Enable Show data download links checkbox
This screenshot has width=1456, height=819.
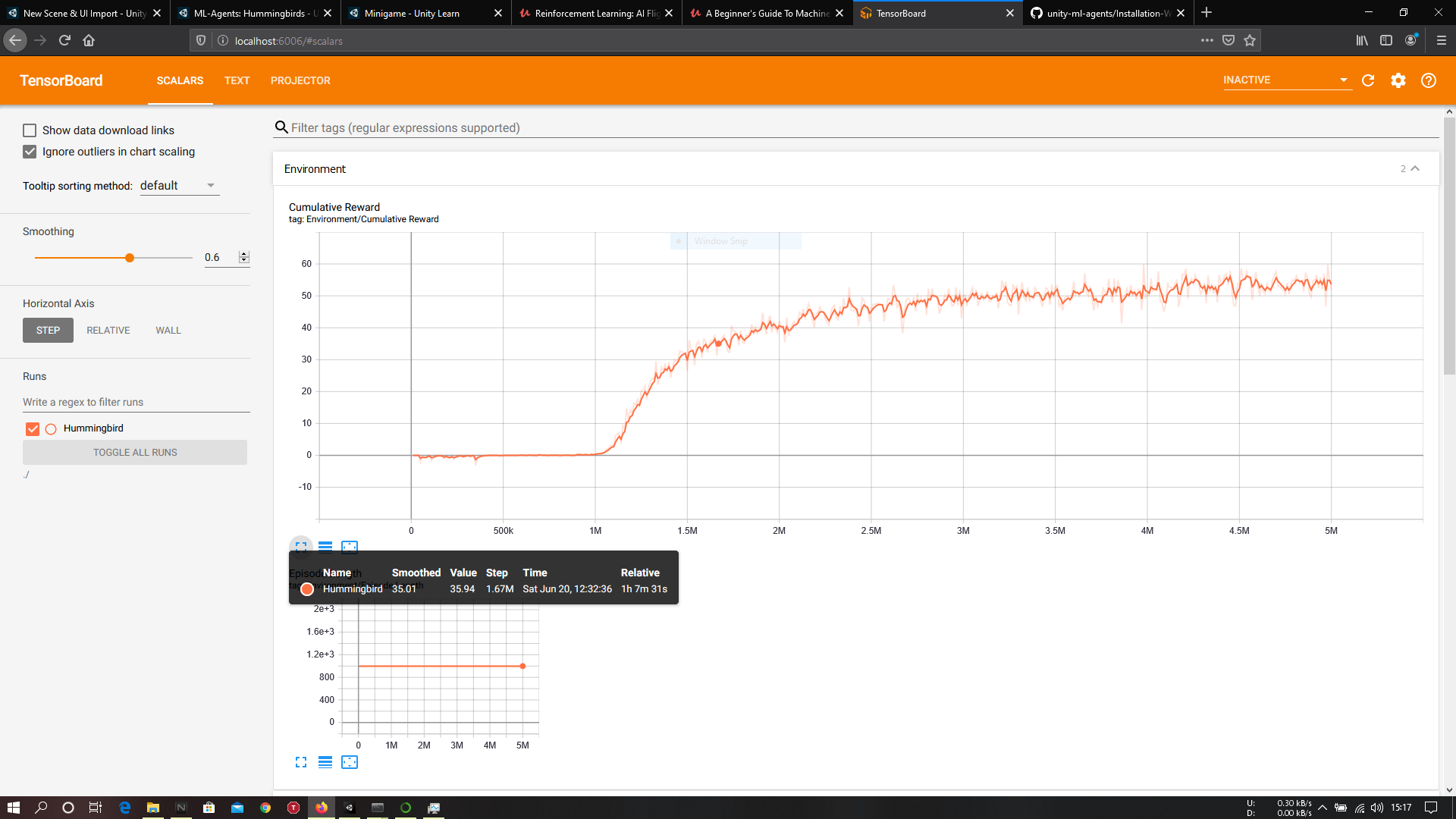(30, 130)
